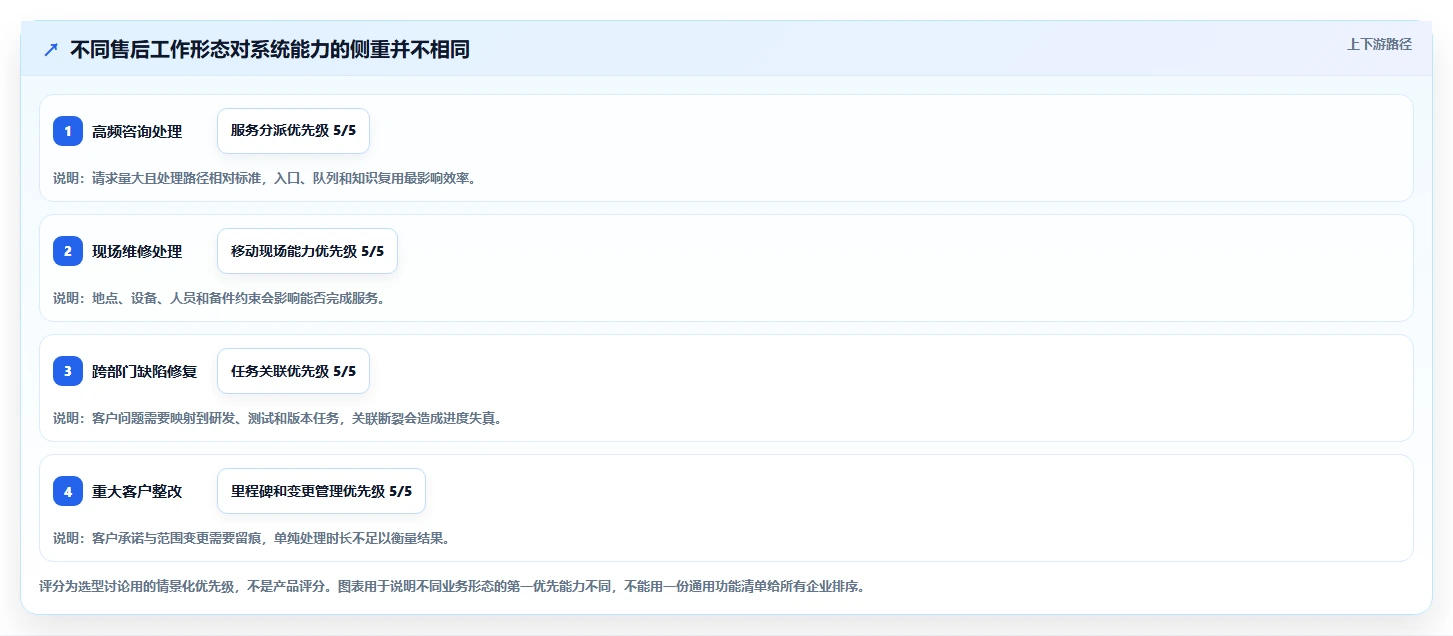Click the description starting 说明：客户问题需要映射
The image size is (1453, 636).
coord(278,418)
